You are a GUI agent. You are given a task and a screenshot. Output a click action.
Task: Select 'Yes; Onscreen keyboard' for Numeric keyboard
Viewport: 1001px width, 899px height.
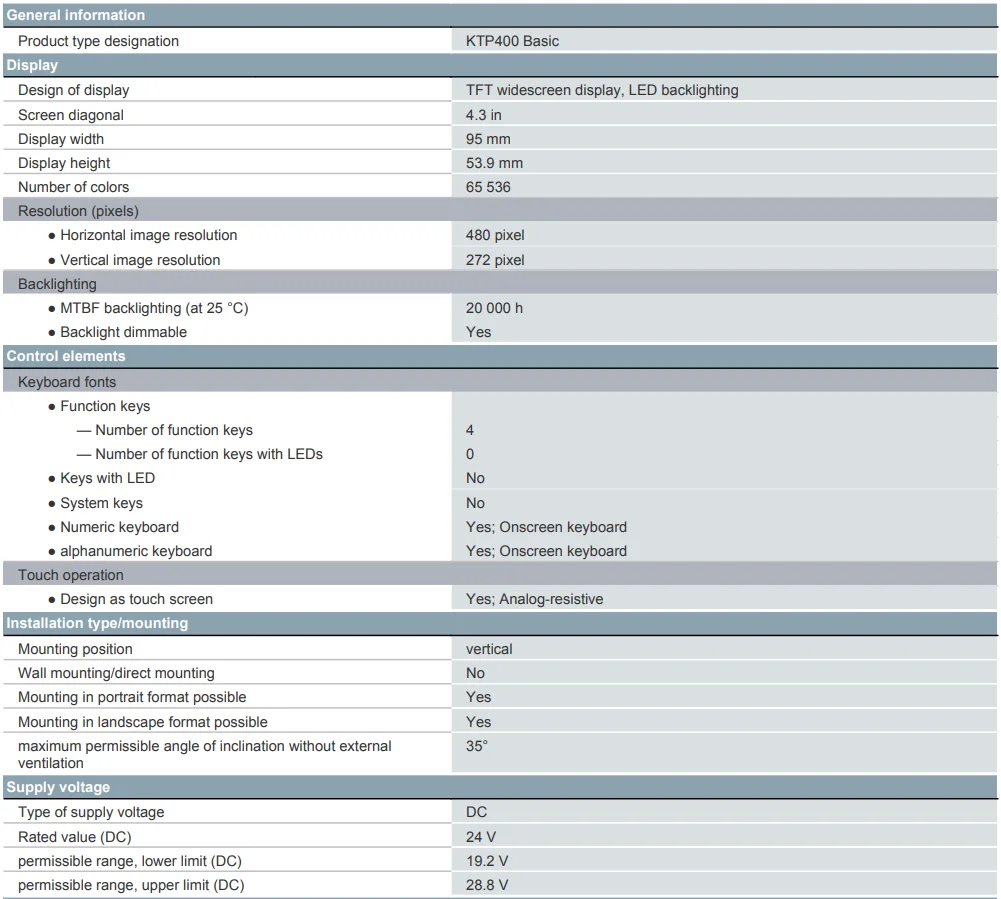(546, 527)
